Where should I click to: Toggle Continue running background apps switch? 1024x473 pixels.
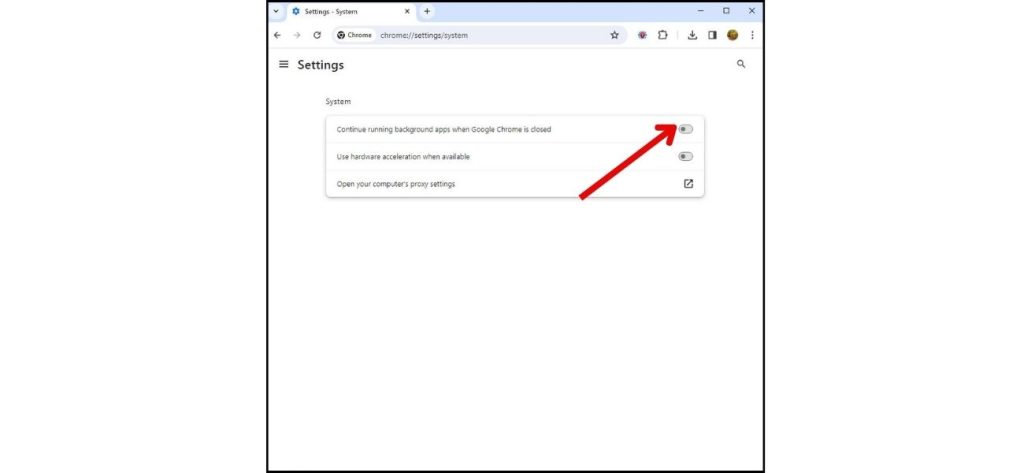pos(685,129)
